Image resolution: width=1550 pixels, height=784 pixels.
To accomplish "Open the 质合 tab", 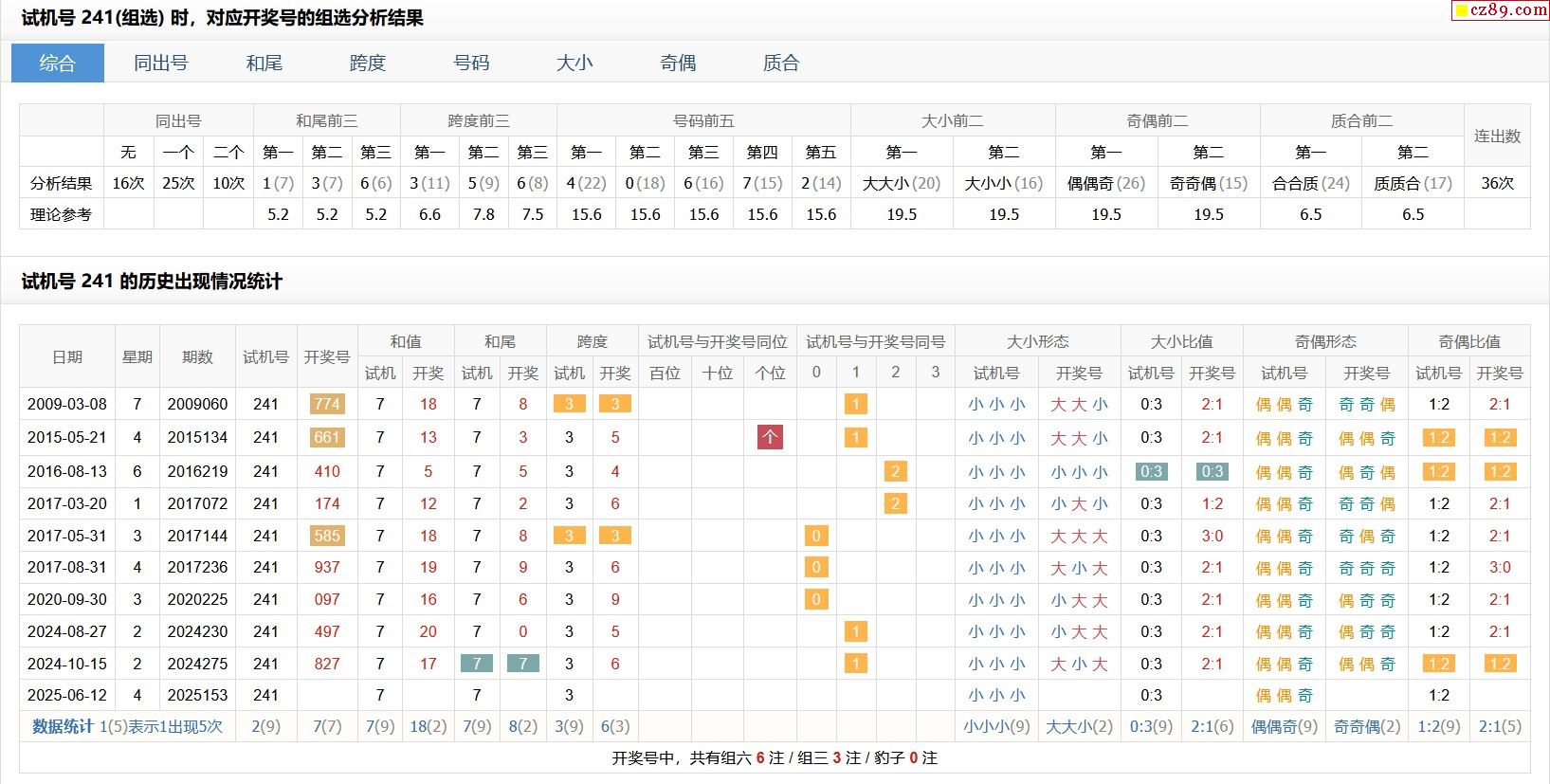I will [x=781, y=64].
